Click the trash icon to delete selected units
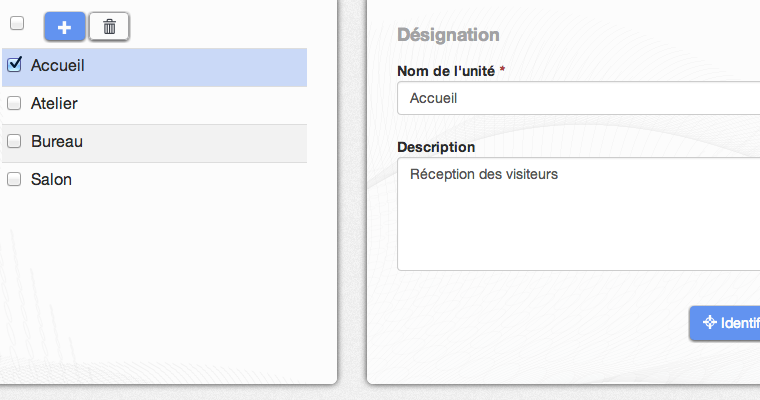 [x=110, y=27]
